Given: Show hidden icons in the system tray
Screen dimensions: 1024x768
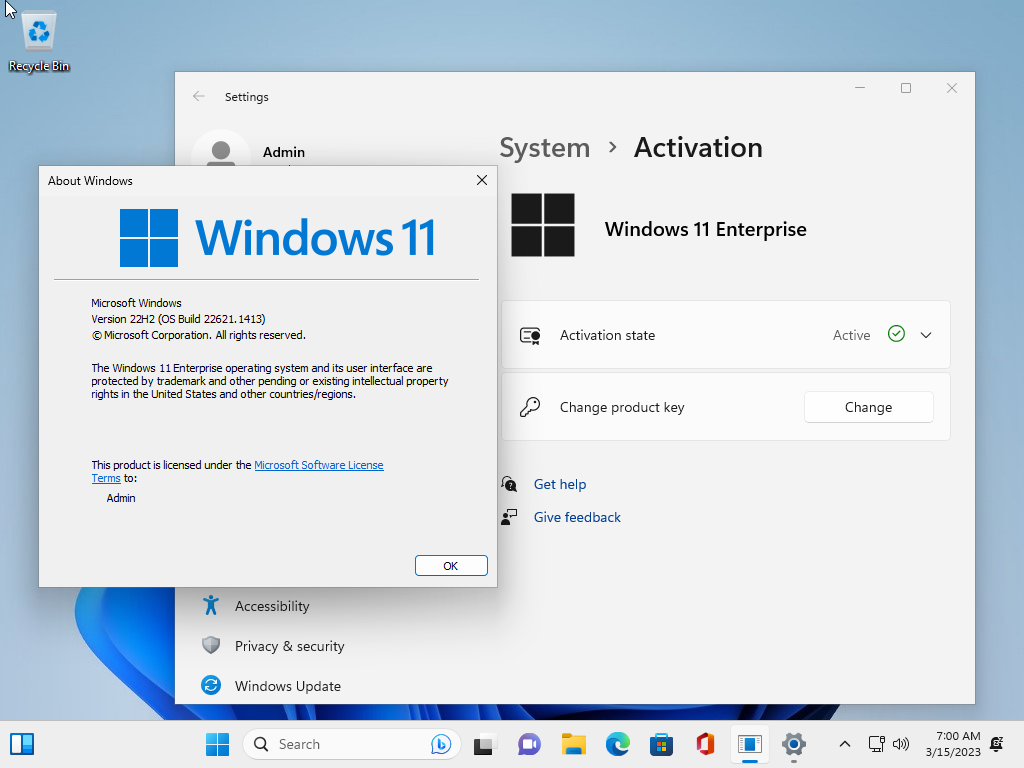Looking at the screenshot, I should coord(844,744).
